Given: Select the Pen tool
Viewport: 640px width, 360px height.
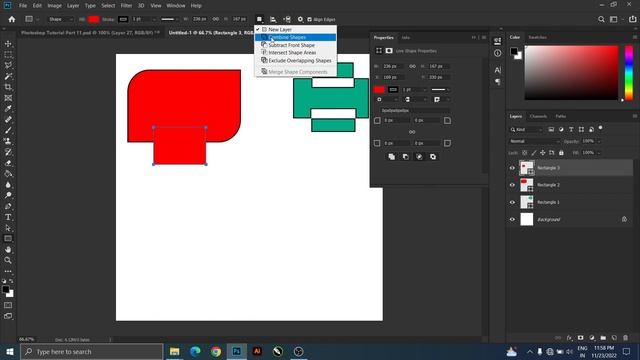Looking at the screenshot, I should 8,206.
